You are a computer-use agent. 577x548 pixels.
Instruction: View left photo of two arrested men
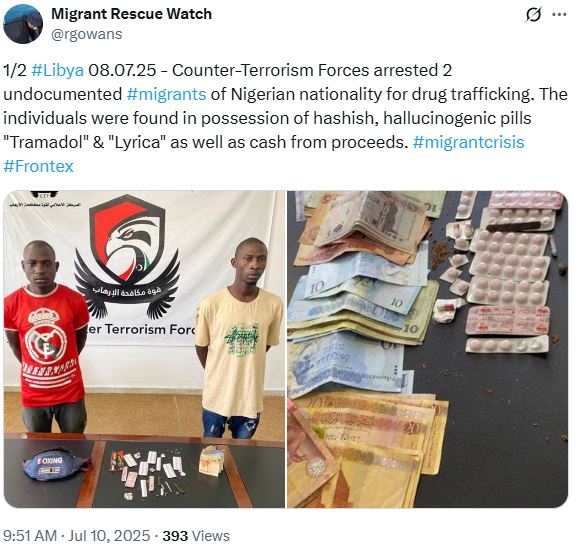click(x=144, y=349)
